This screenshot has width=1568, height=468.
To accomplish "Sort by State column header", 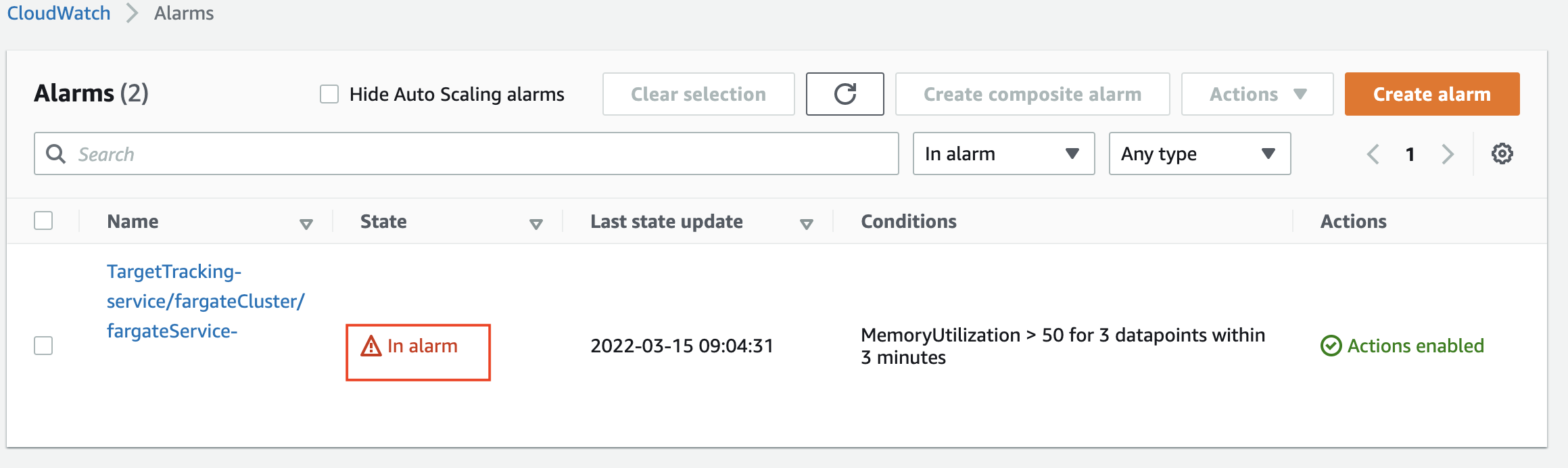I will pos(383,221).
